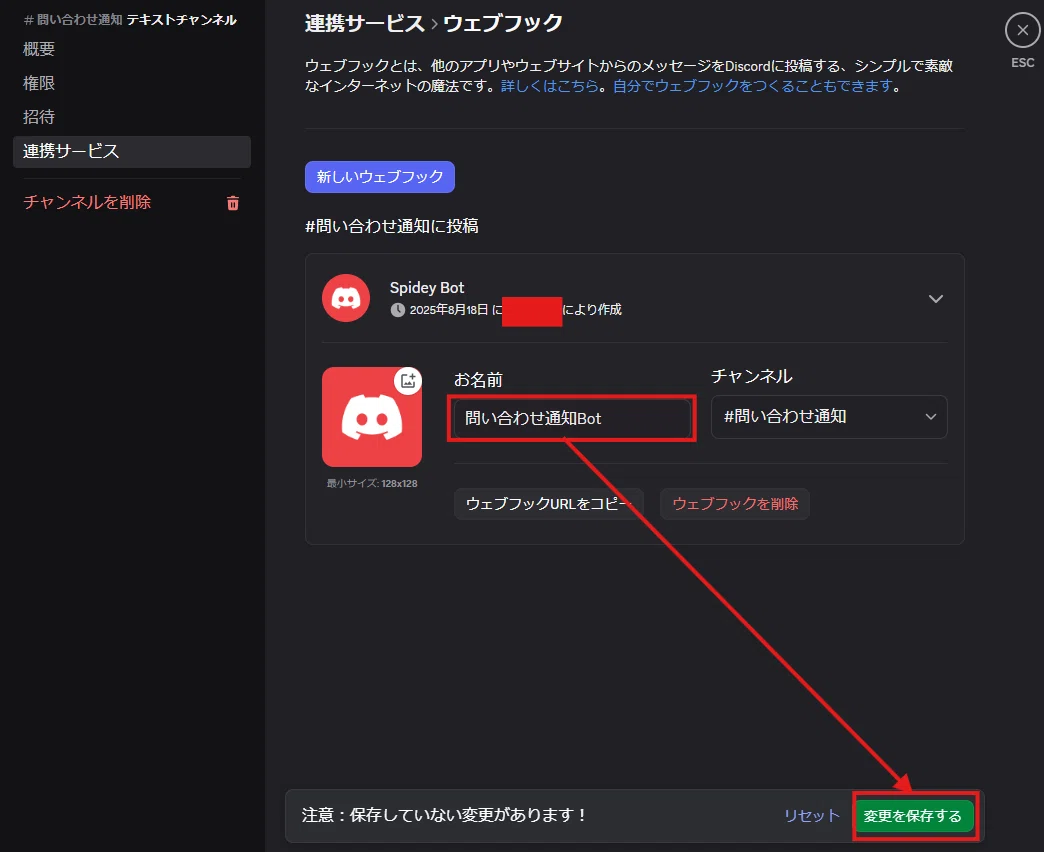Click the お名前 input field
1044x852 pixels.
click(x=571, y=418)
